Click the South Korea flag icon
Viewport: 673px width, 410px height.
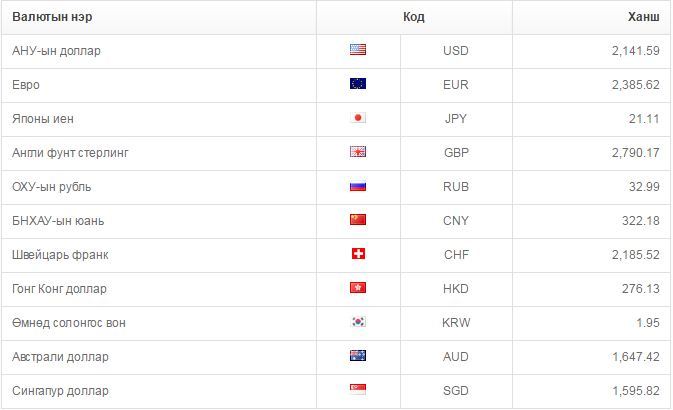coord(358,322)
